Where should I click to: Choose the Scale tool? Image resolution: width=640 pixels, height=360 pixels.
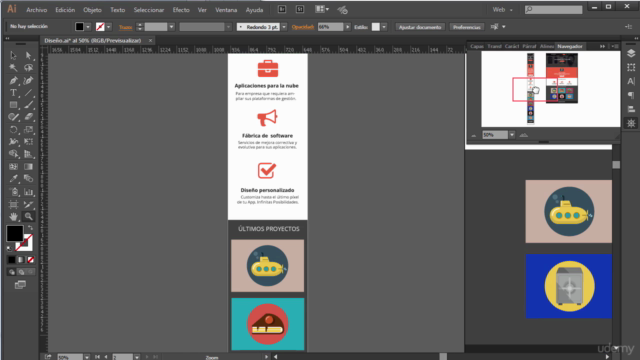tap(28, 130)
